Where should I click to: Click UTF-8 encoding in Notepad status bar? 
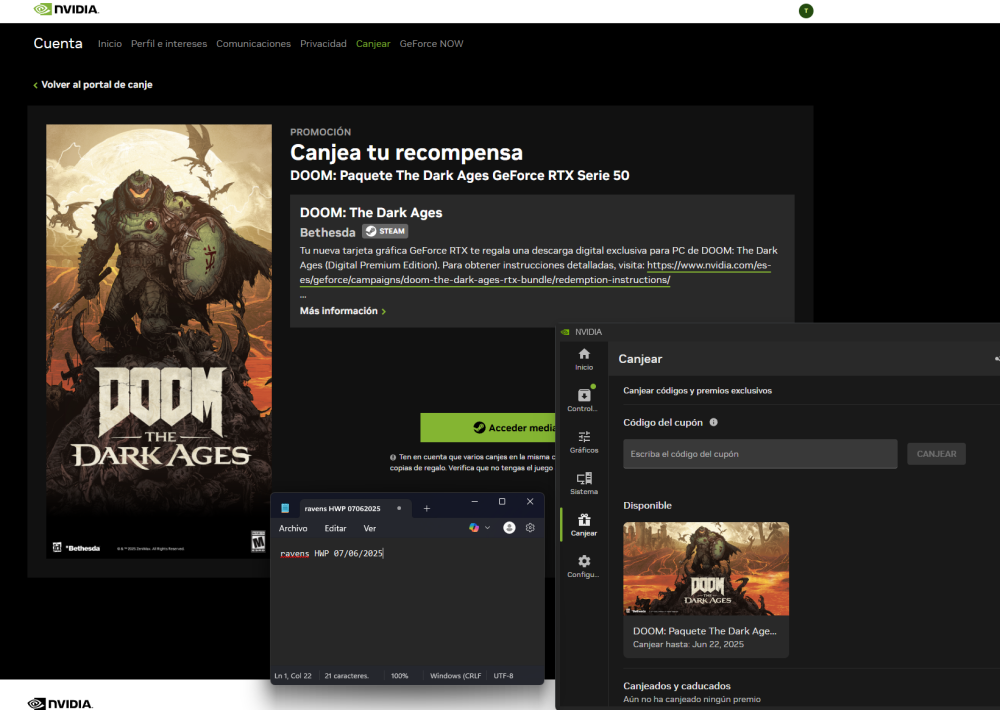[503, 676]
